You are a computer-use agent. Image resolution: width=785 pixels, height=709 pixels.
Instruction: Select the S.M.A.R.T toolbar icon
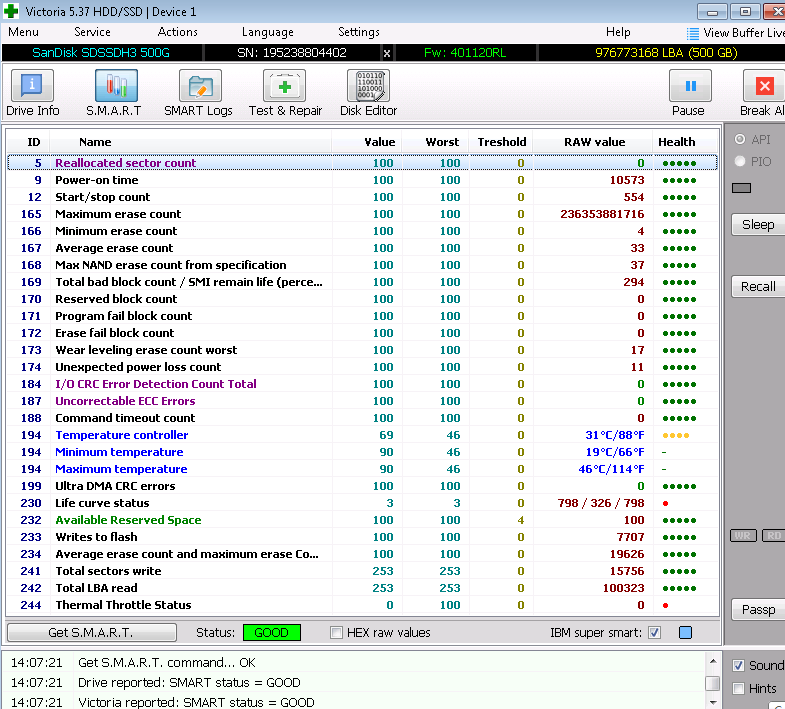[116, 85]
